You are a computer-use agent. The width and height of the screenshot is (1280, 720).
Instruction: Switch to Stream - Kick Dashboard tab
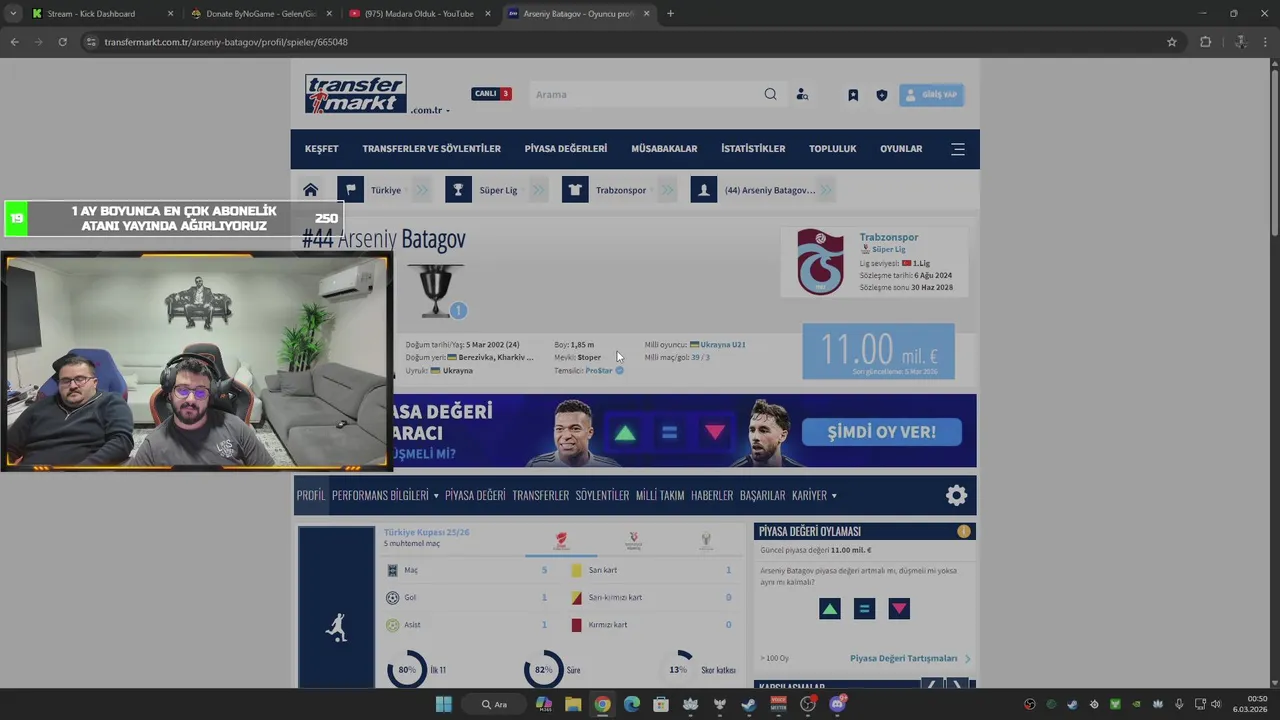(91, 14)
